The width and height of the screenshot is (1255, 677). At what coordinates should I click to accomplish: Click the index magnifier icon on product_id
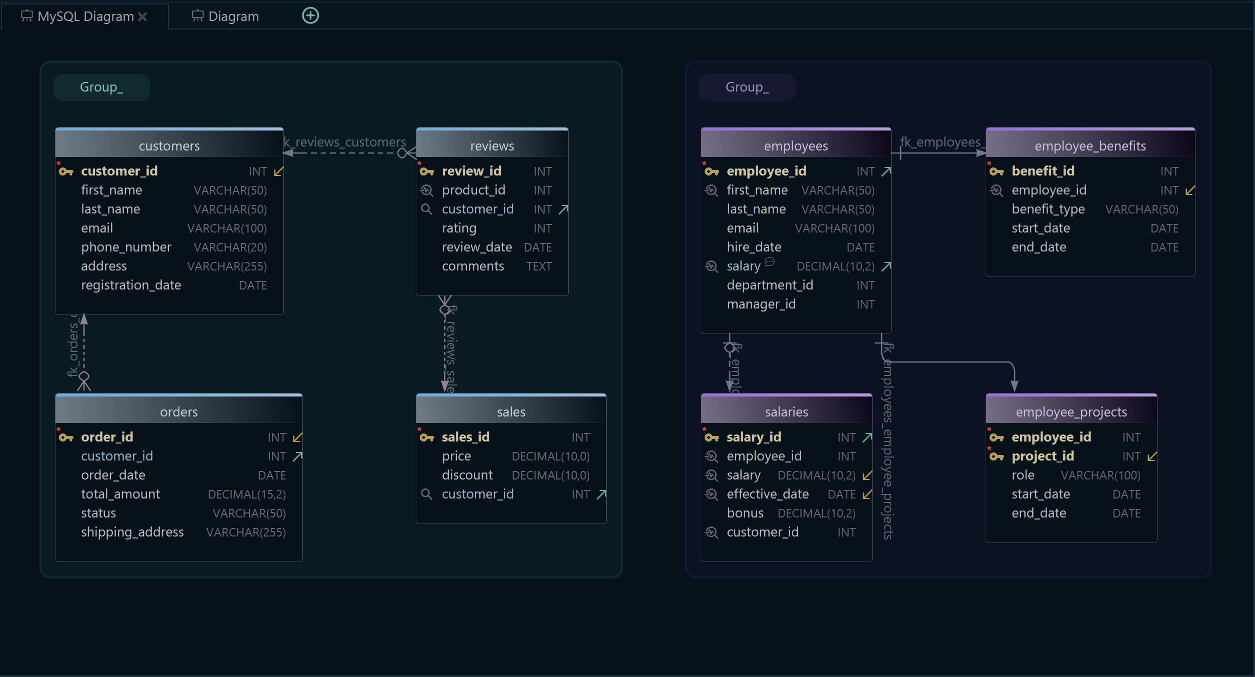click(429, 190)
